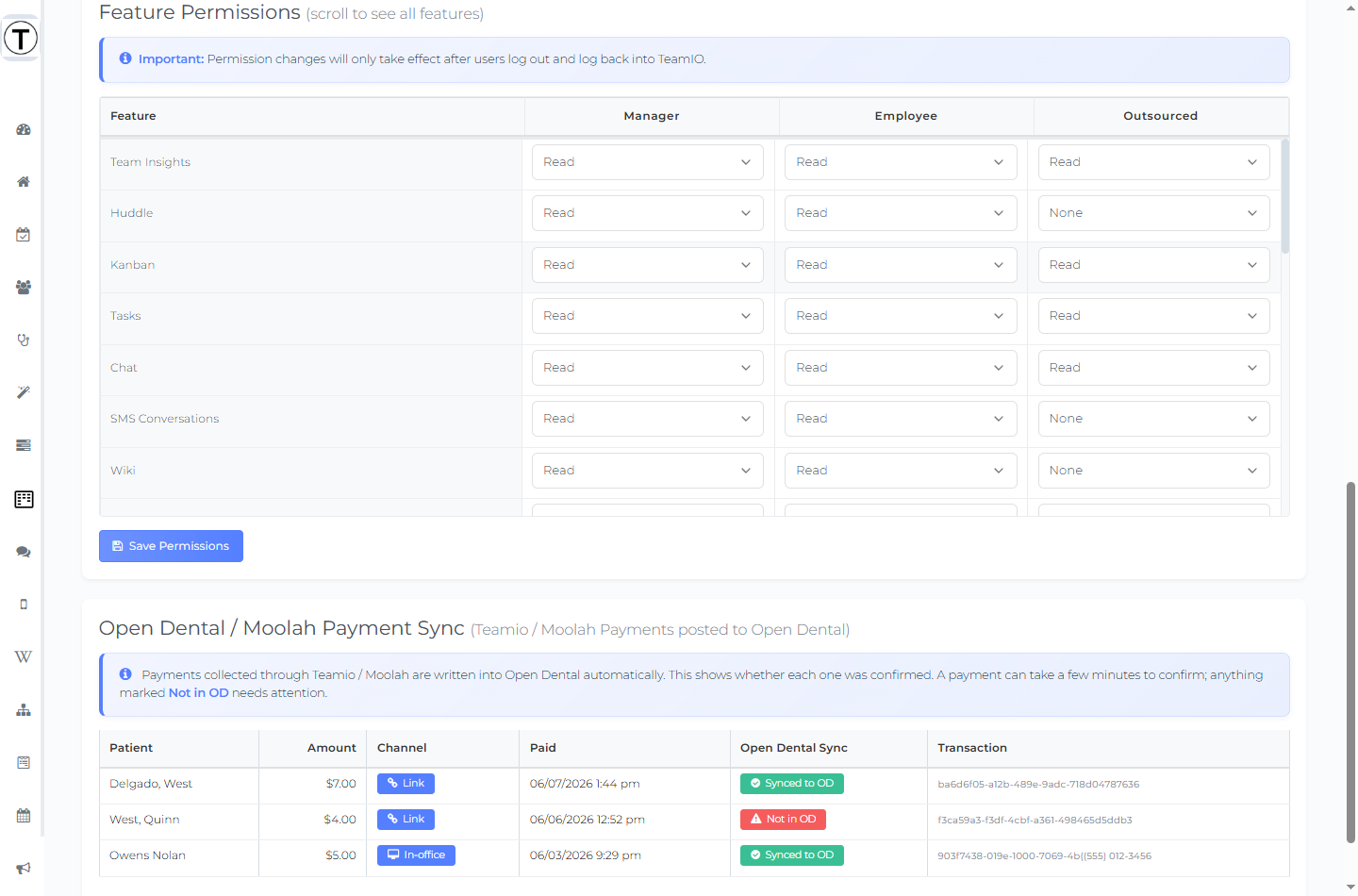1358x896 pixels.
Task: Open Outsourced dropdown for Chat
Action: [1154, 368]
